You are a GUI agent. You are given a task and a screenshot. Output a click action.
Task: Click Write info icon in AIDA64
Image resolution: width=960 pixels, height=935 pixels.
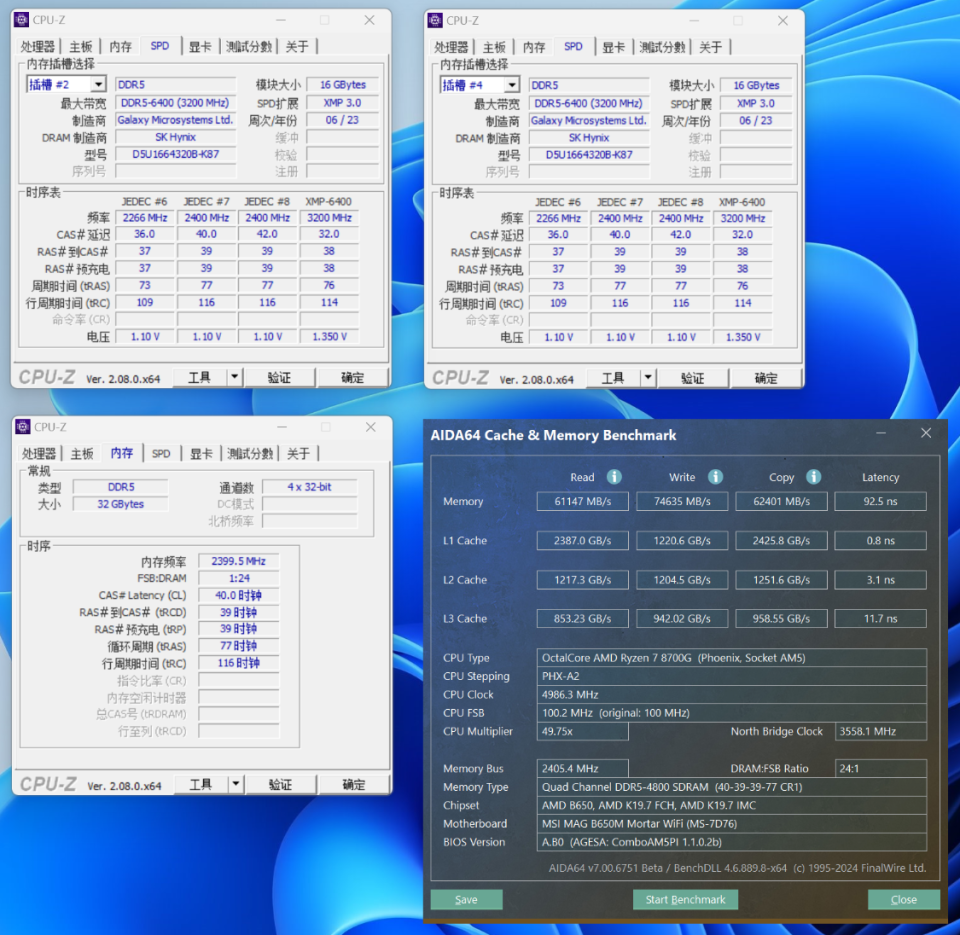coord(715,477)
